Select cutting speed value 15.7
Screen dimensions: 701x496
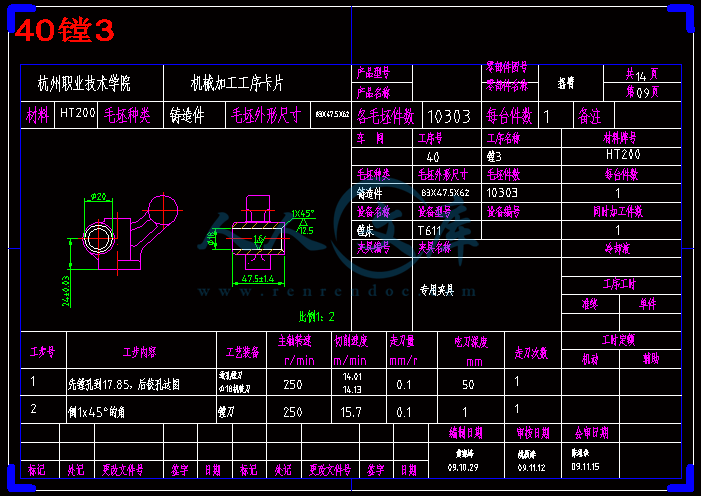tap(351, 412)
